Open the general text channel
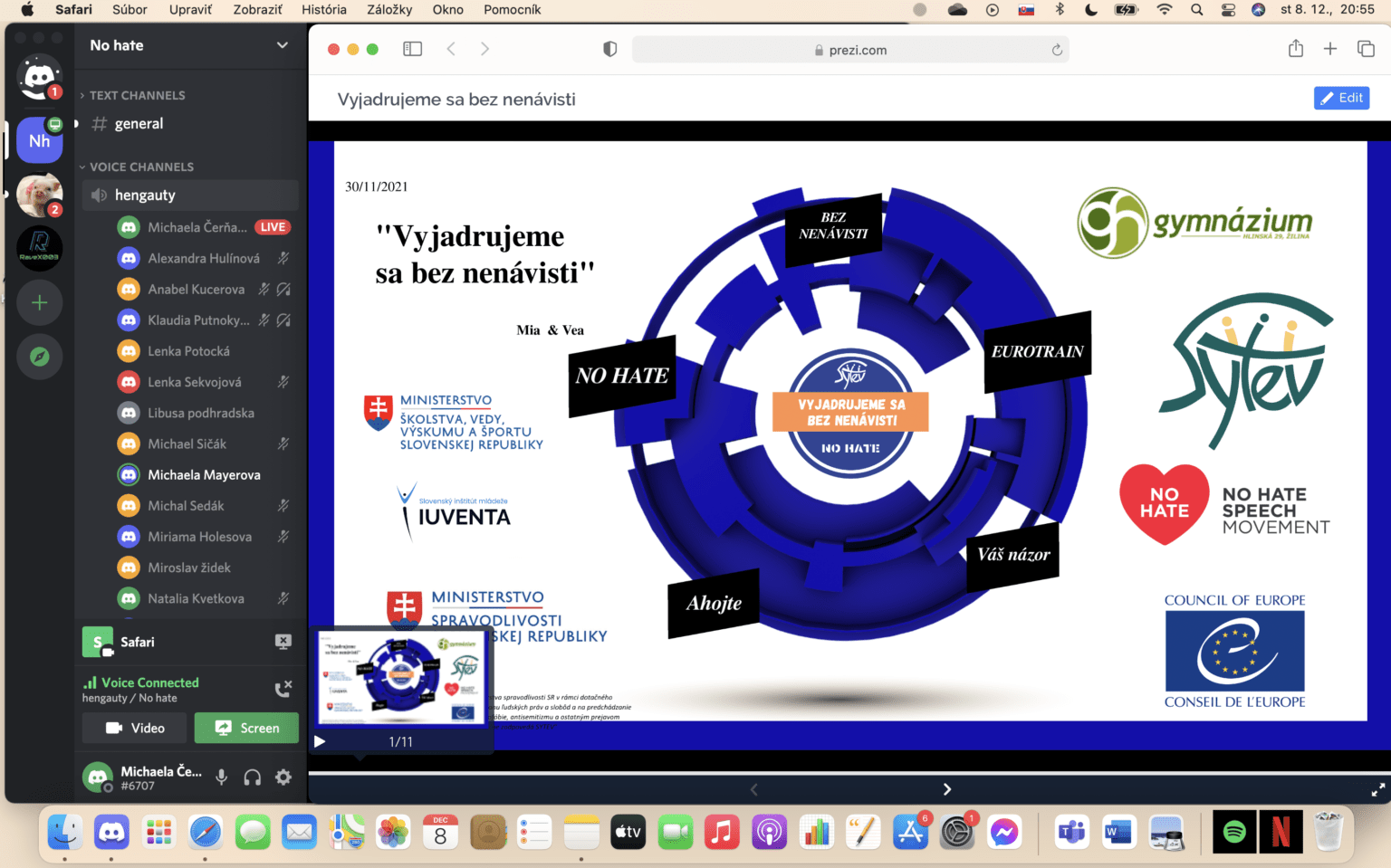 pyautogui.click(x=190, y=124)
